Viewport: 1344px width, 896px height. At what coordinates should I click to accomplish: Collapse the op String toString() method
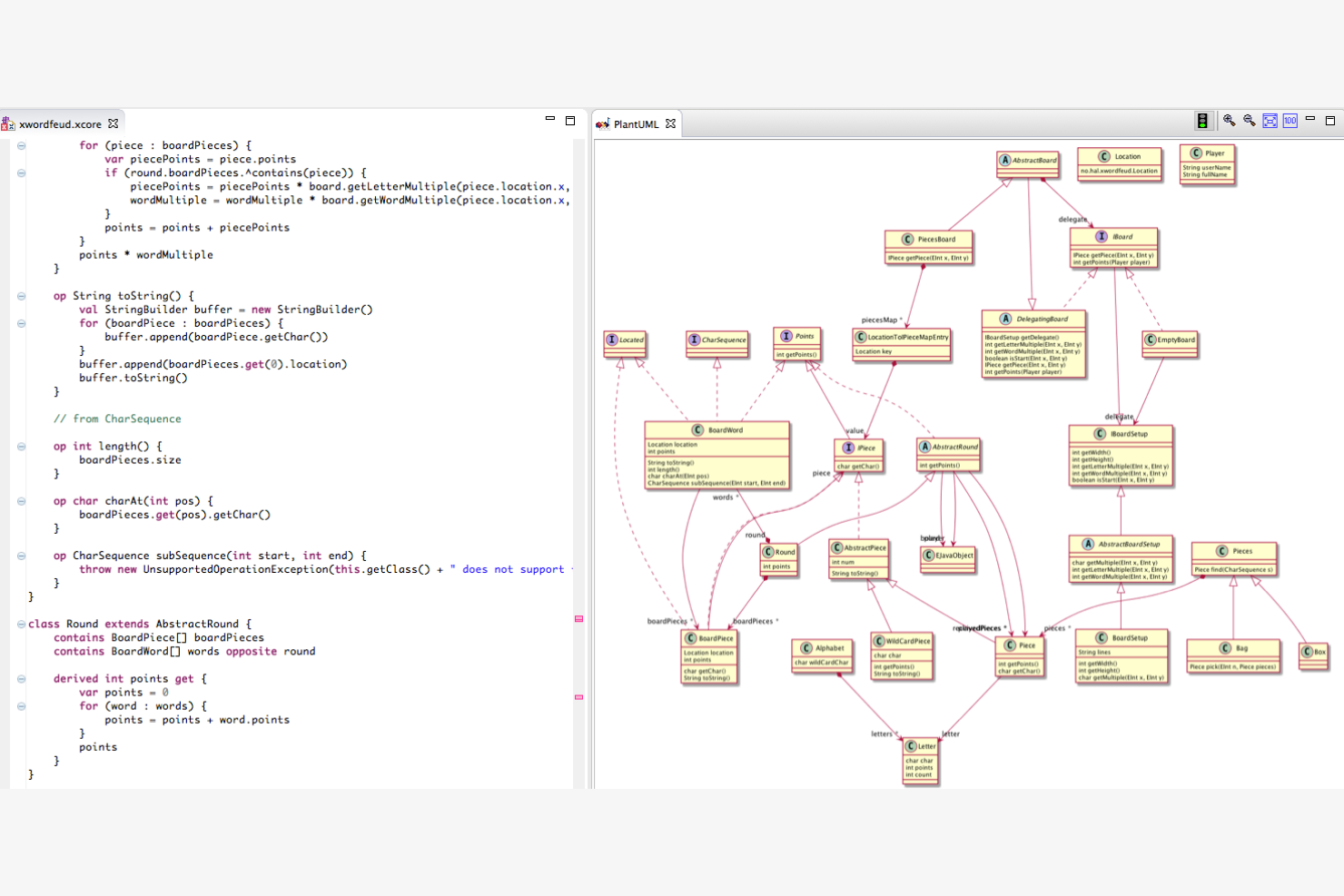pos(21,296)
